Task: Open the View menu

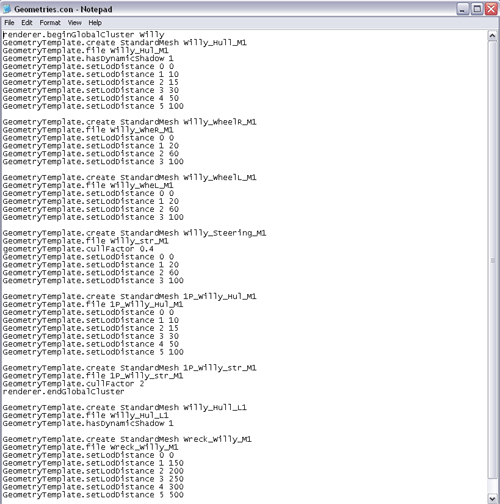Action: [75, 23]
